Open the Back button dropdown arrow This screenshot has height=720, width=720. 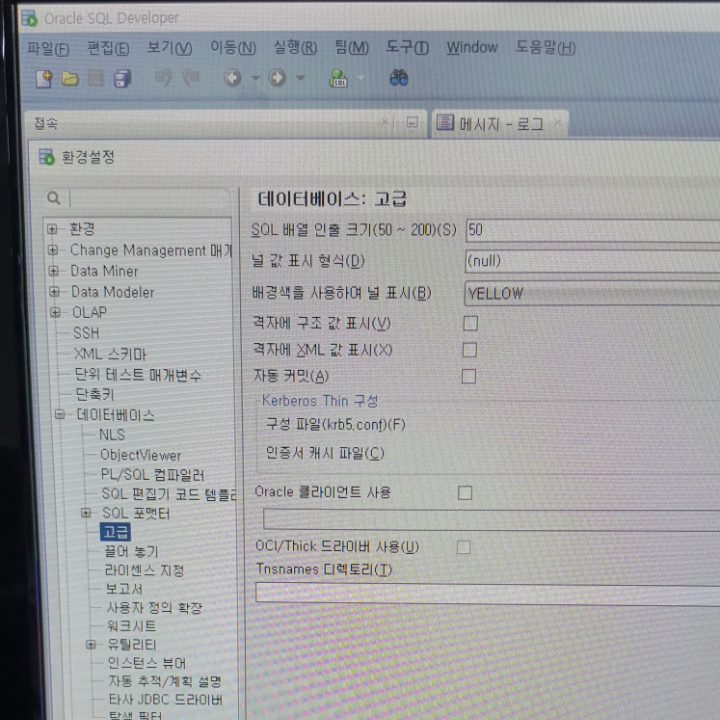click(x=256, y=78)
